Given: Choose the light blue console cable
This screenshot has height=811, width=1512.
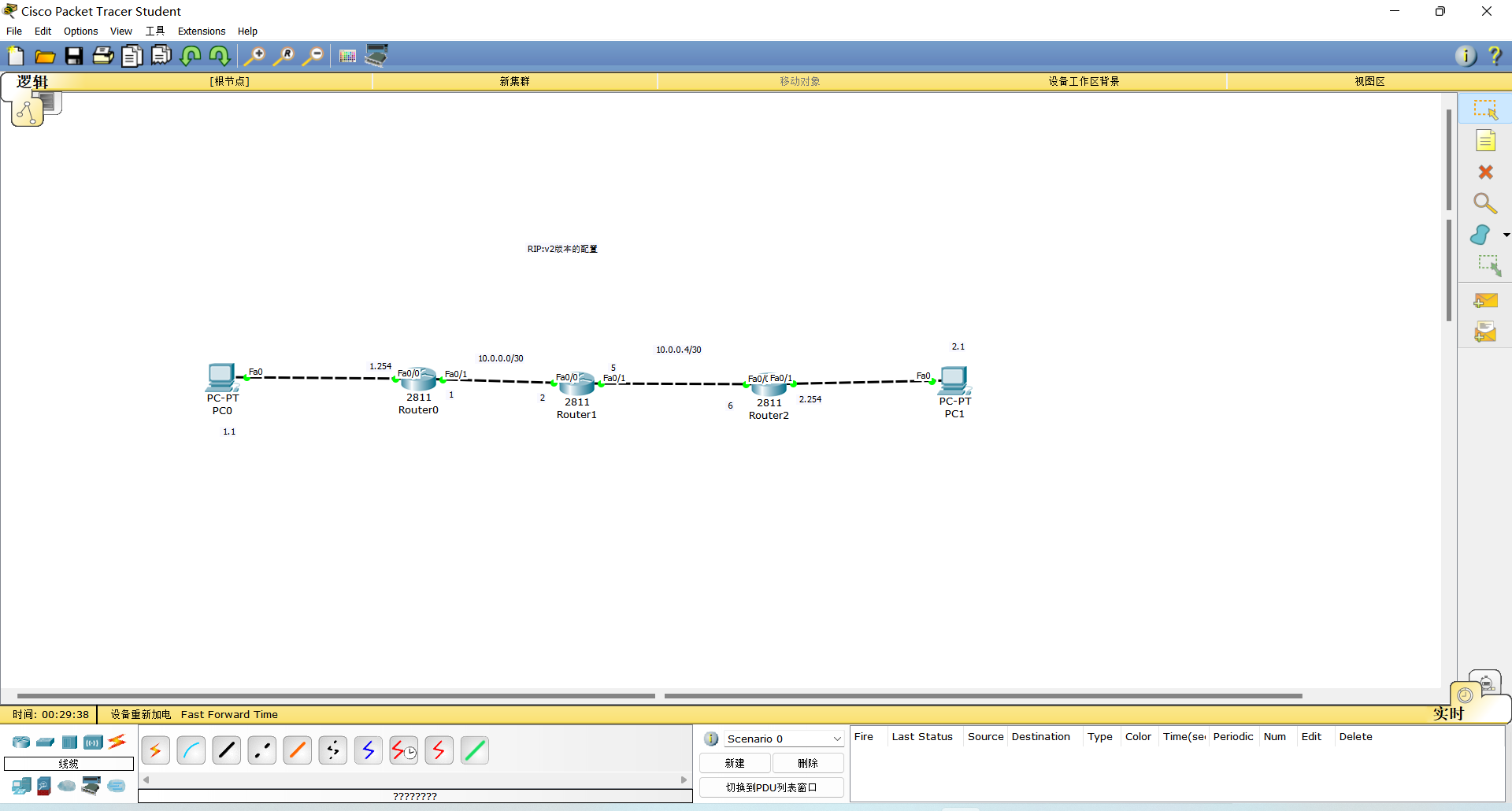Looking at the screenshot, I should click(x=191, y=750).
